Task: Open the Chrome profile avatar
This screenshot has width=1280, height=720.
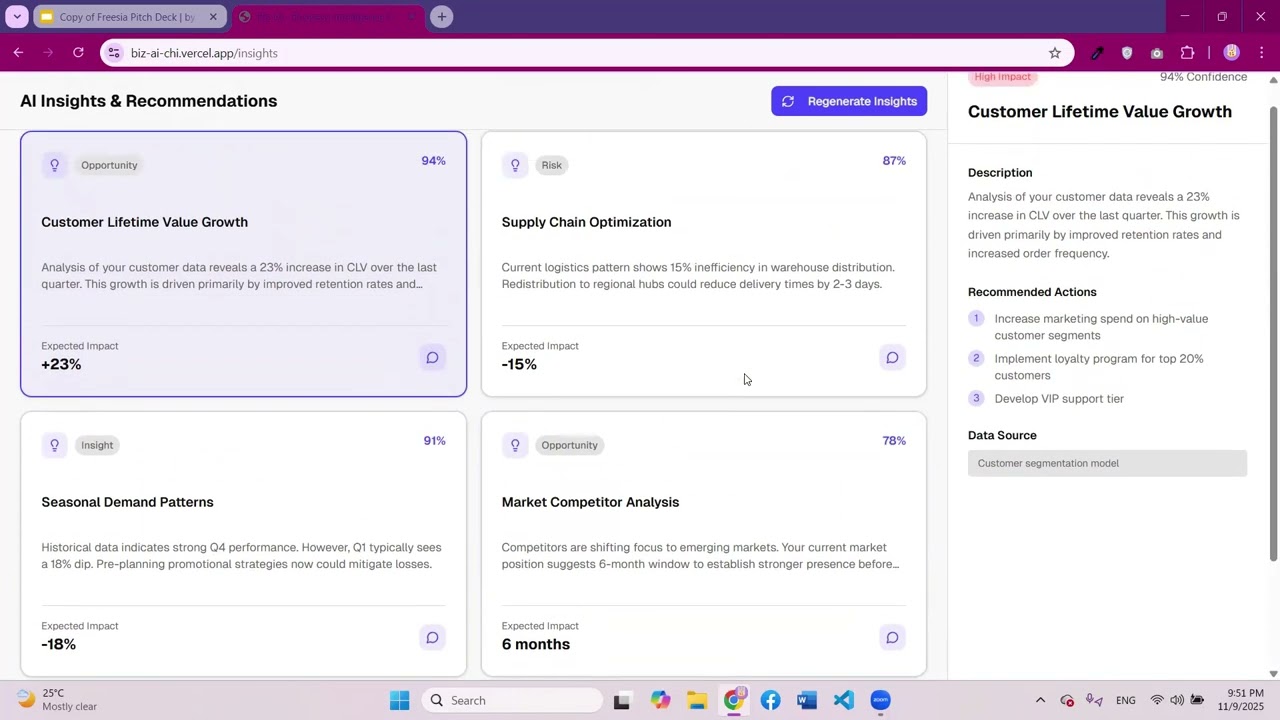Action: click(1231, 53)
